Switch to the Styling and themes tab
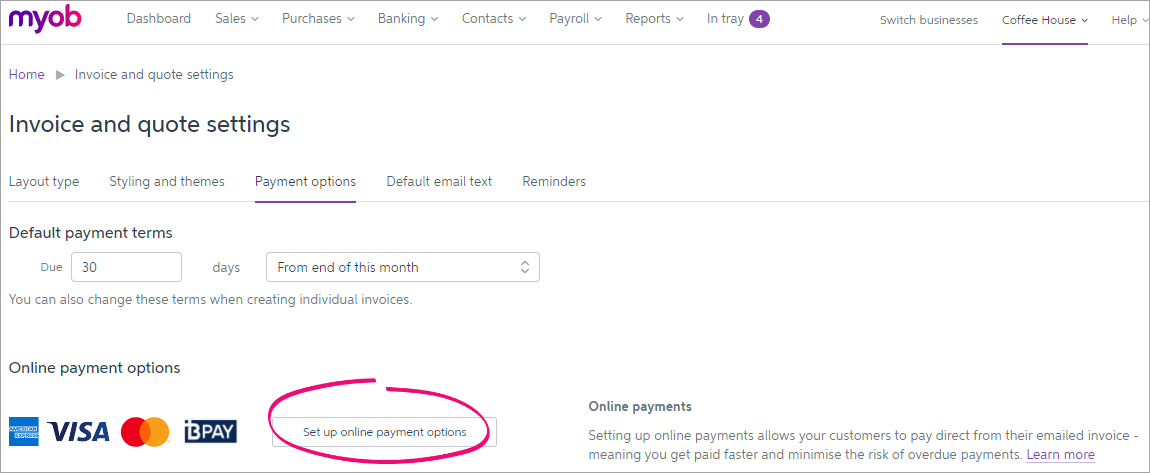The height and width of the screenshot is (473, 1150). [167, 182]
